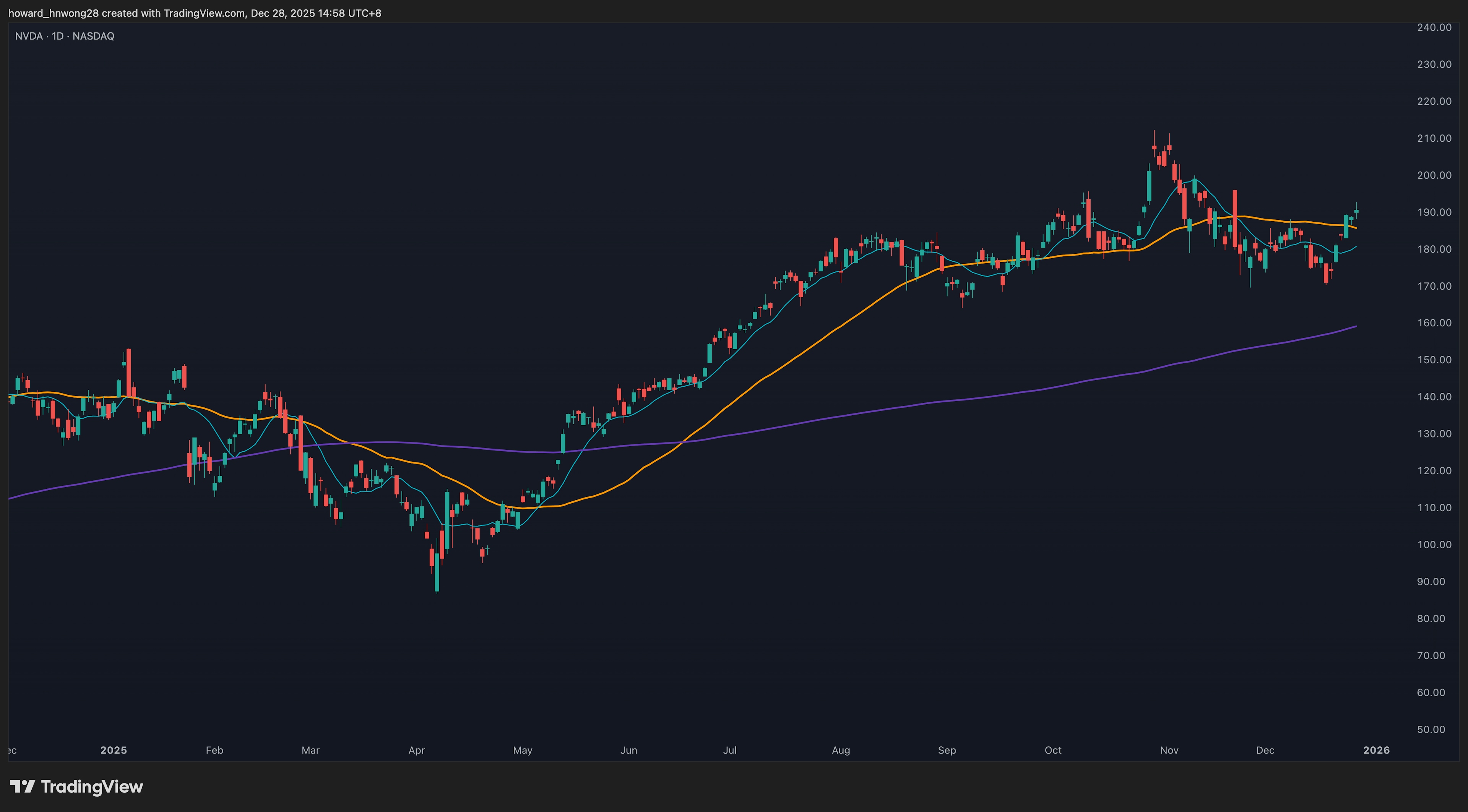The width and height of the screenshot is (1468, 812).
Task: Click the Jul month label on time axis
Action: (729, 750)
